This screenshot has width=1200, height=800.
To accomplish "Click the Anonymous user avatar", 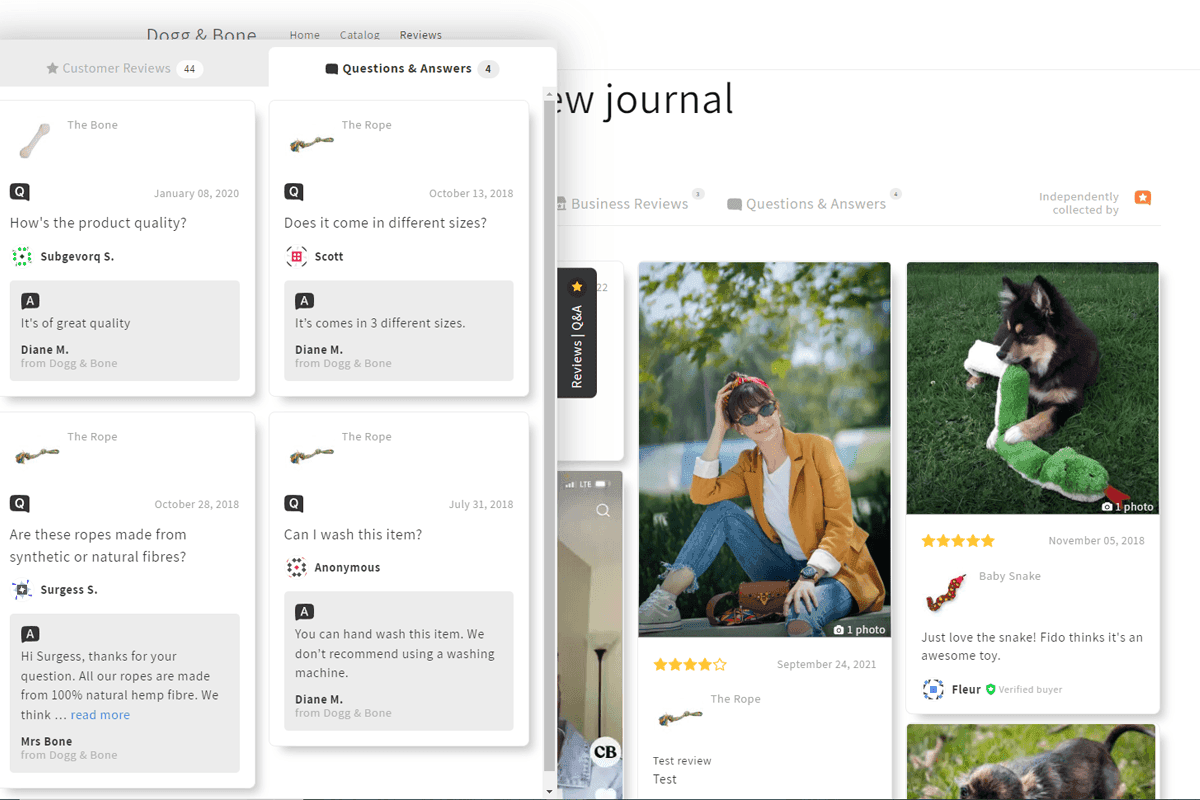I will click(x=296, y=568).
